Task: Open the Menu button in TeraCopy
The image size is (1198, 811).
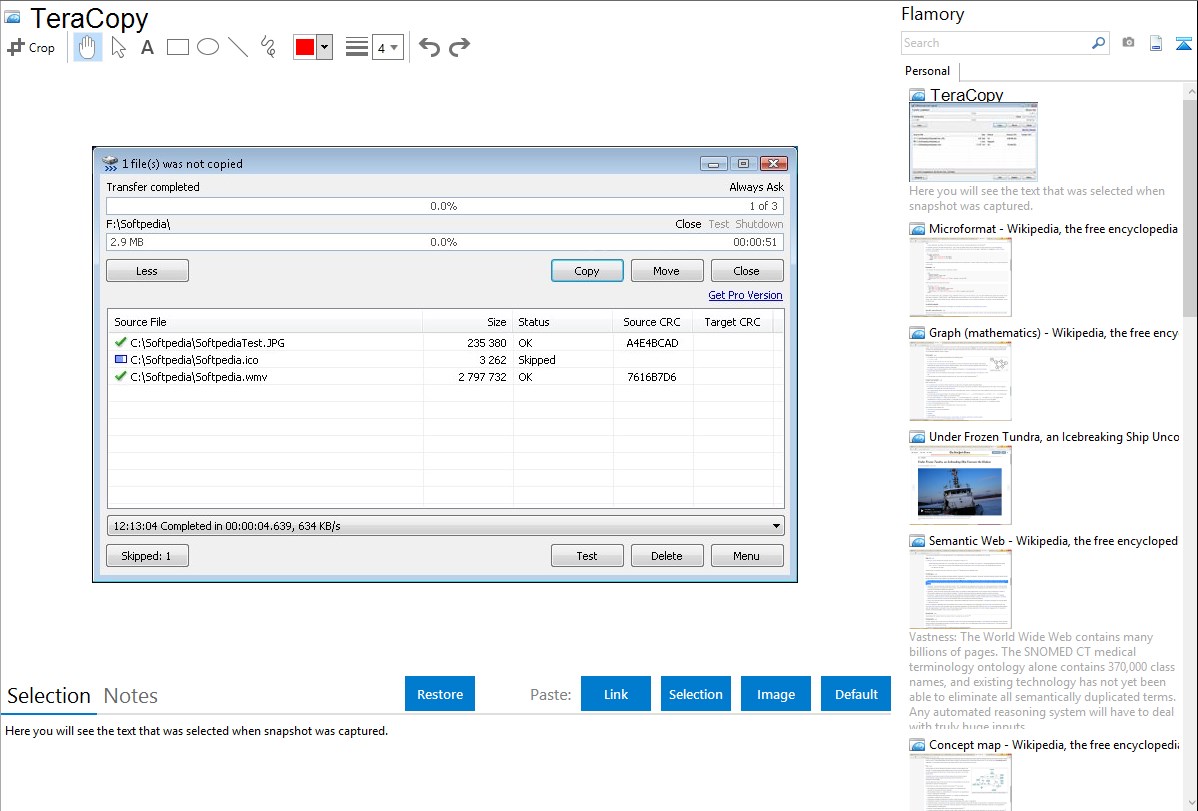Action: pos(747,556)
